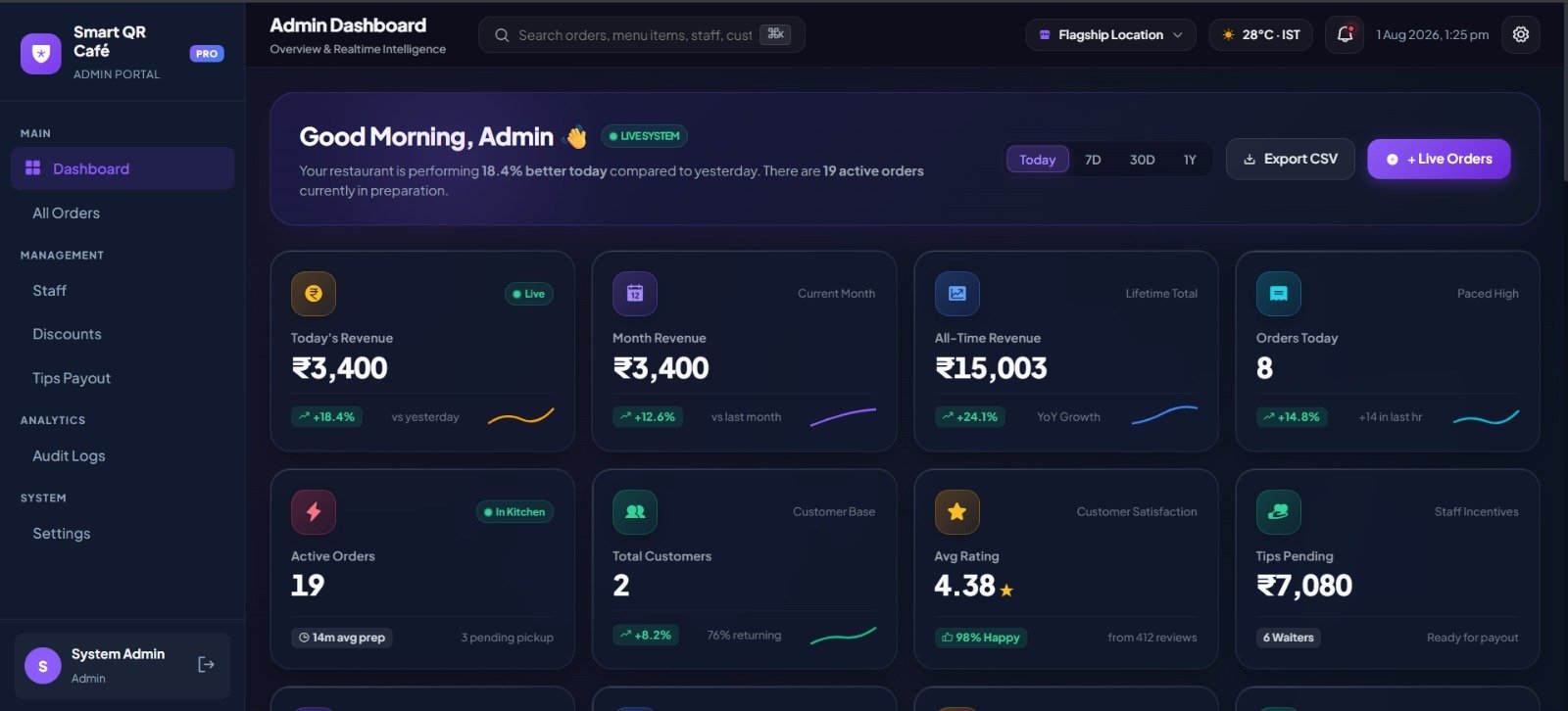Viewport: 1568px width, 711px height.
Task: Click the chat icon on Orders Today card
Action: pyautogui.click(x=1279, y=294)
